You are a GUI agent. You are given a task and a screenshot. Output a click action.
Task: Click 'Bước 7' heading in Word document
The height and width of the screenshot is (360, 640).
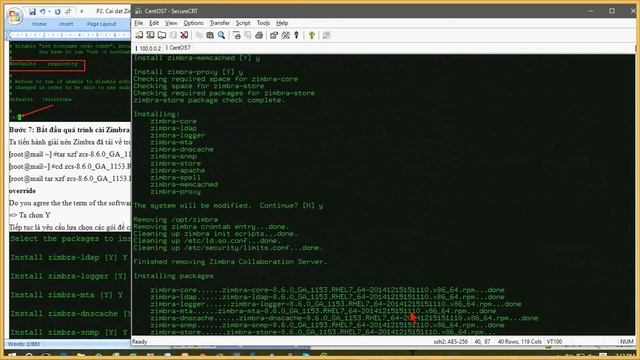[x=69, y=130]
